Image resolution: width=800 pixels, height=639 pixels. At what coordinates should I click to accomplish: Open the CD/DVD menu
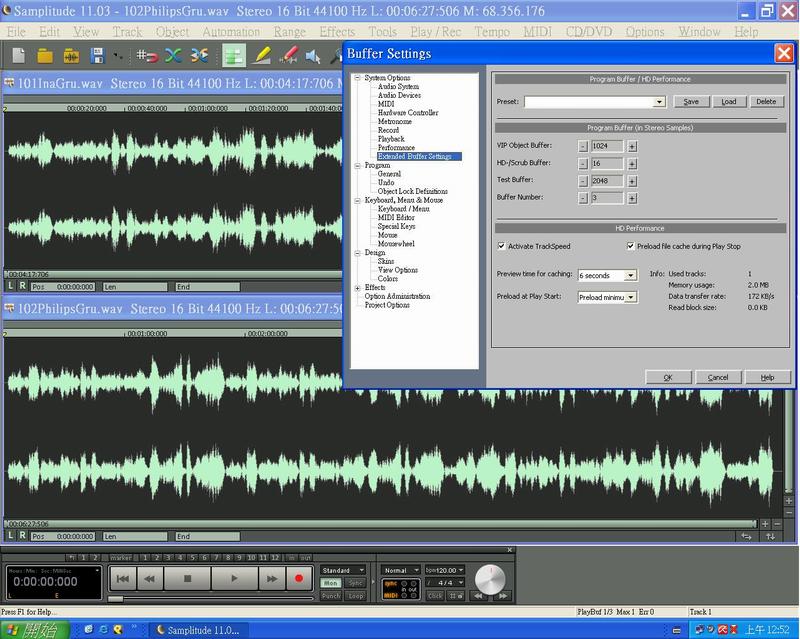589,32
